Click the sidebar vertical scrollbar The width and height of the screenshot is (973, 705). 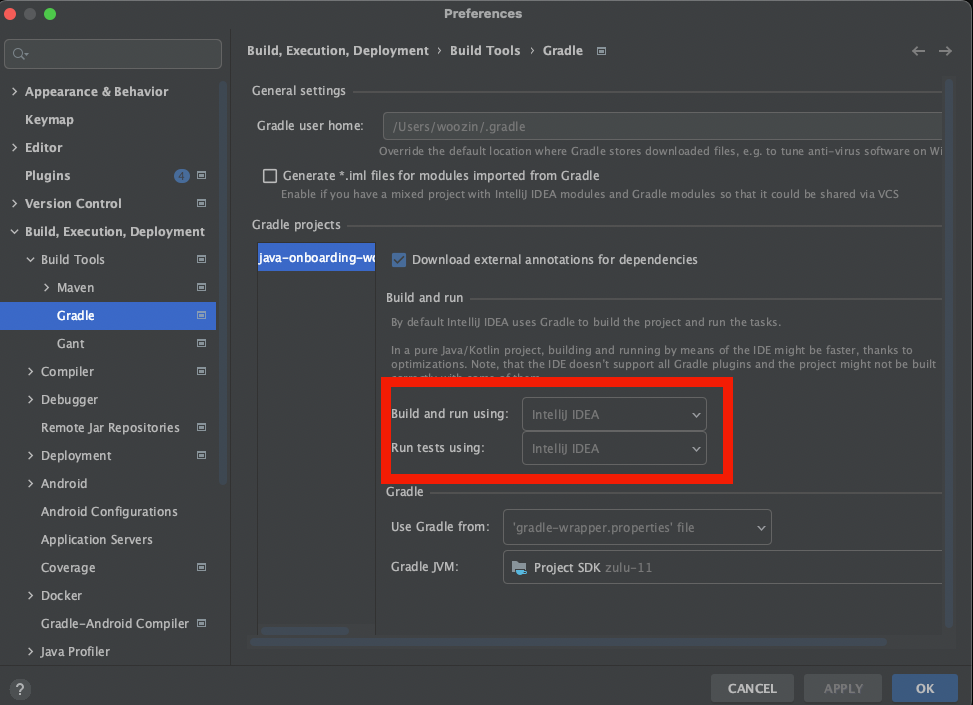click(223, 282)
